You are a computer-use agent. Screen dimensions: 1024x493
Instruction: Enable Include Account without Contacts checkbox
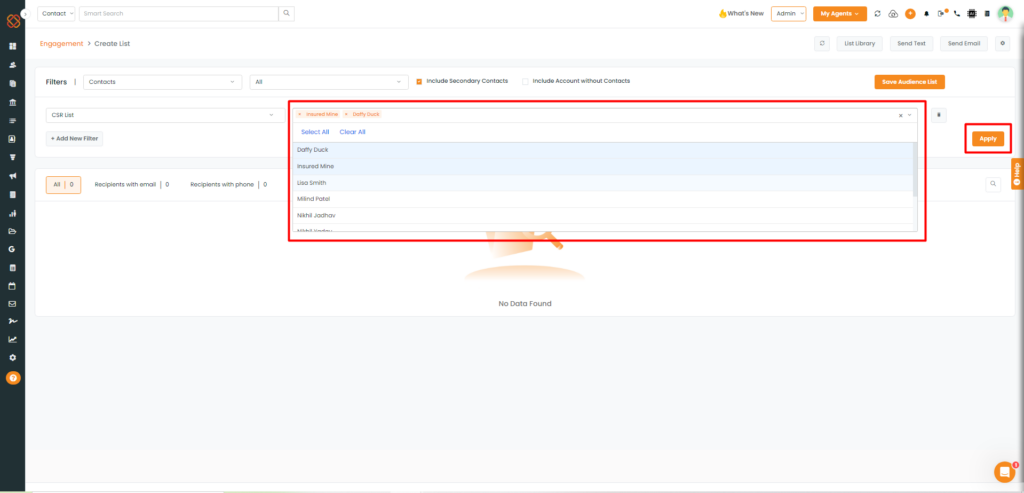525,82
